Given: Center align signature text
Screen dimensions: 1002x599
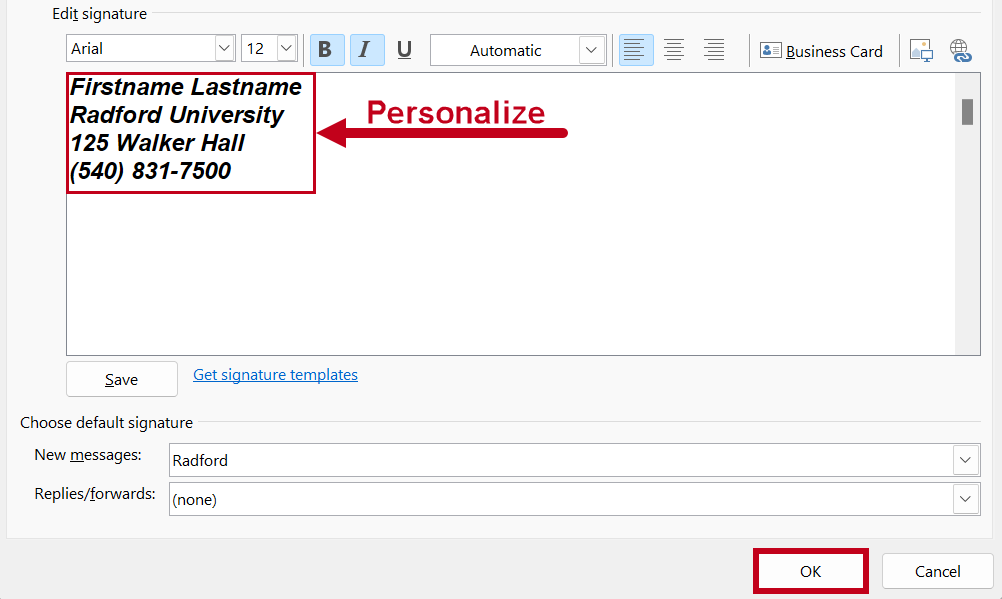Looking at the screenshot, I should point(674,50).
